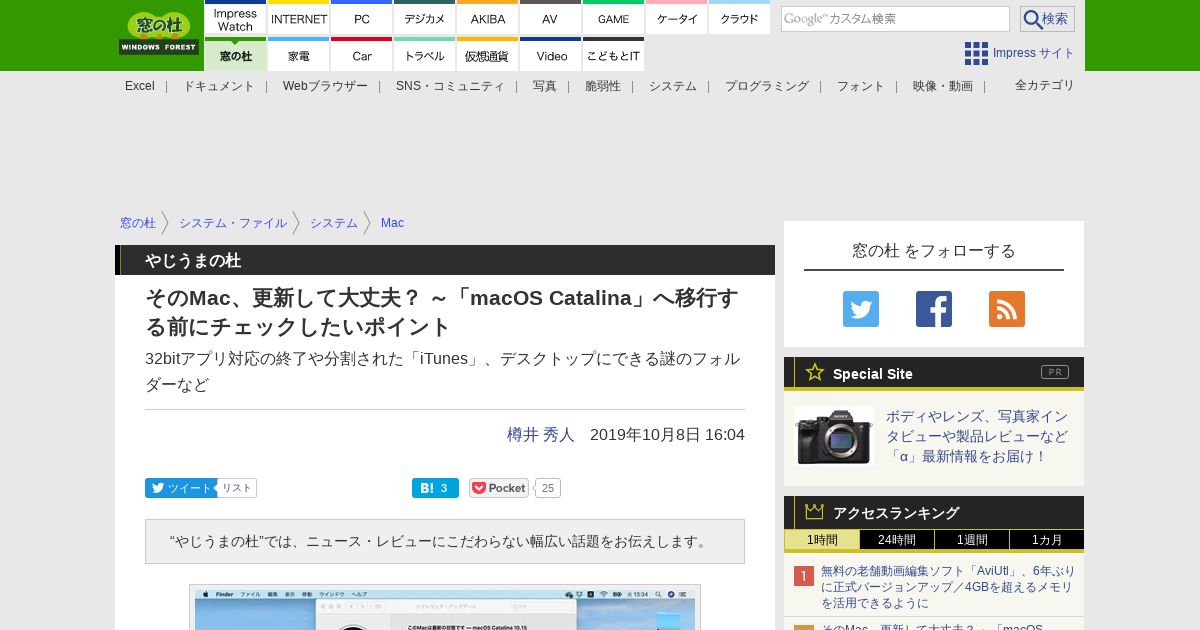Open the PC site tab
Viewport: 1200px width, 630px height.
click(362, 19)
